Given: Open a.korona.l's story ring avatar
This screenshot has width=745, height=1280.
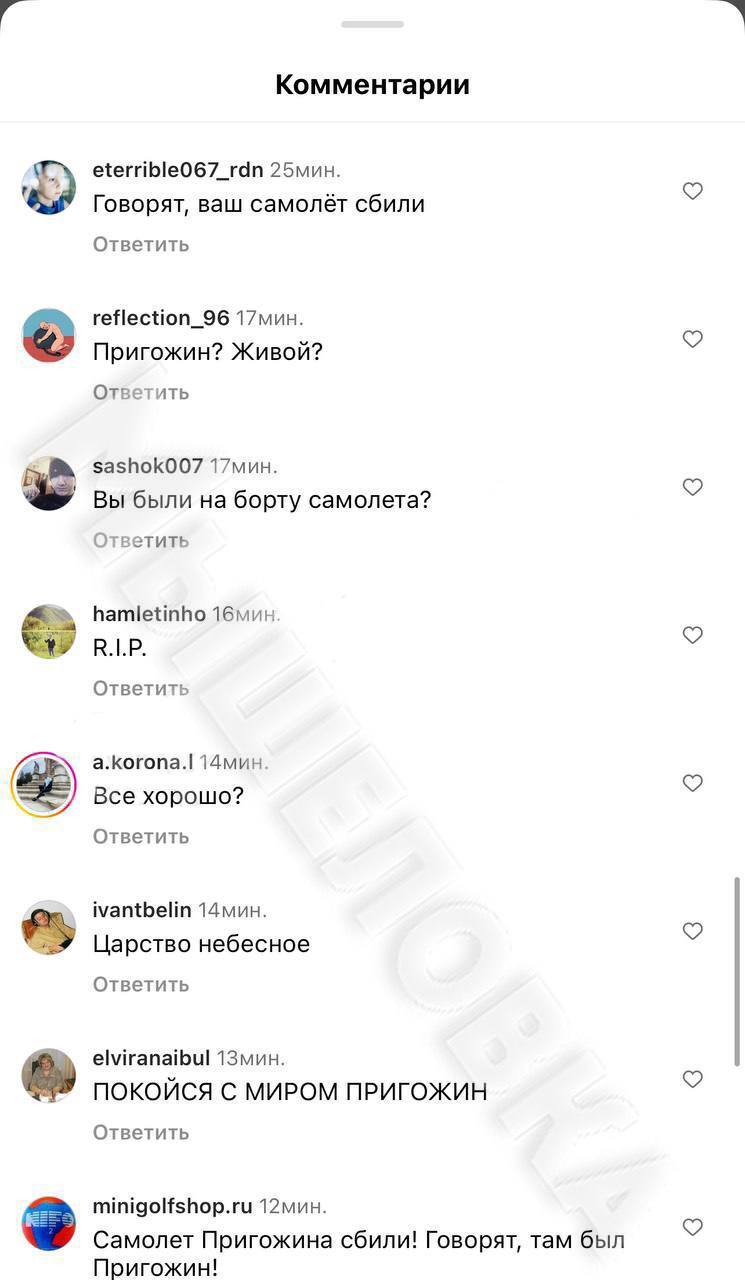Looking at the screenshot, I should pos(44,784).
